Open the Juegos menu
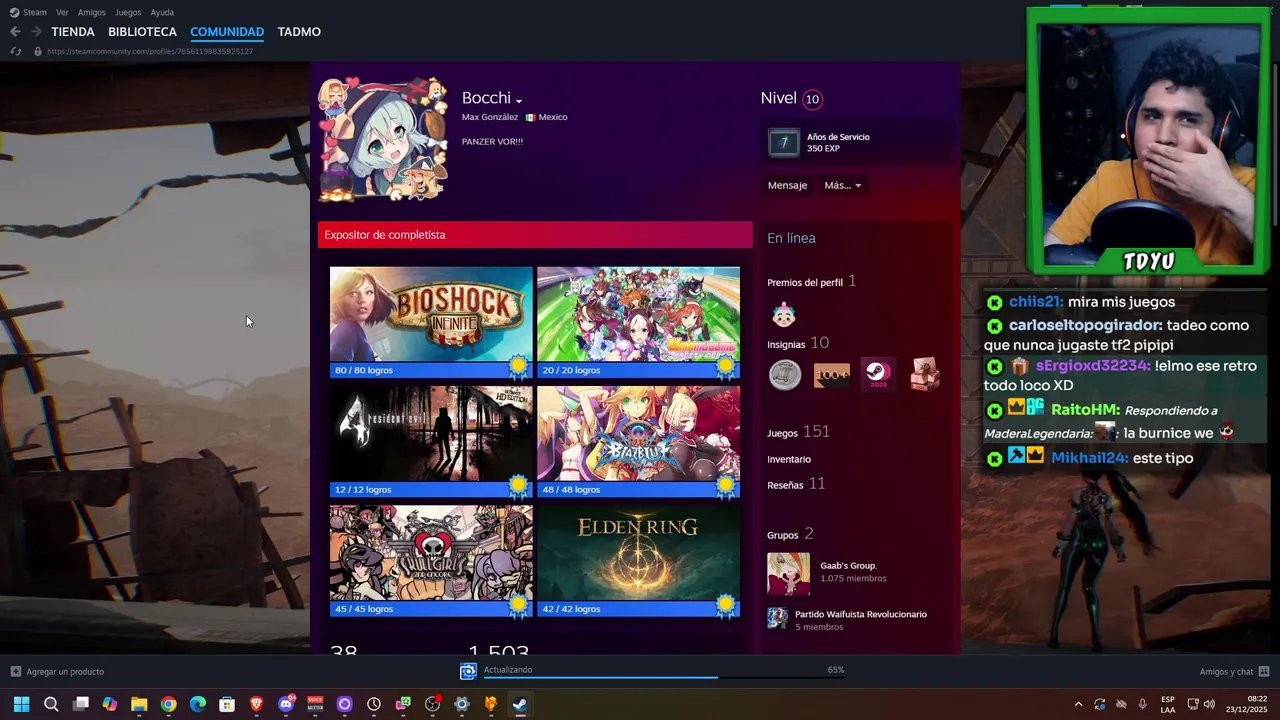The width and height of the screenshot is (1280, 720). (128, 12)
